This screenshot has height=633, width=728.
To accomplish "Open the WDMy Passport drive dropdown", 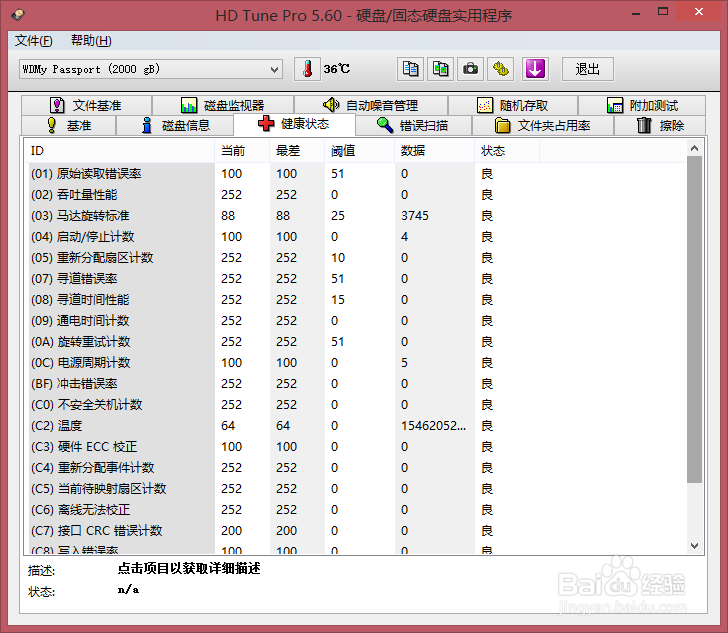I will click(151, 70).
